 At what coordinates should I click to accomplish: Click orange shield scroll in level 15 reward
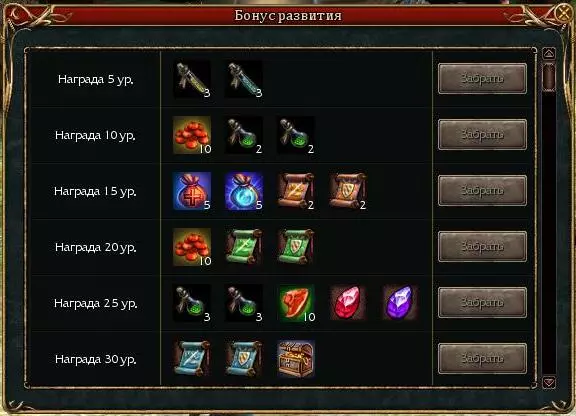[348, 191]
